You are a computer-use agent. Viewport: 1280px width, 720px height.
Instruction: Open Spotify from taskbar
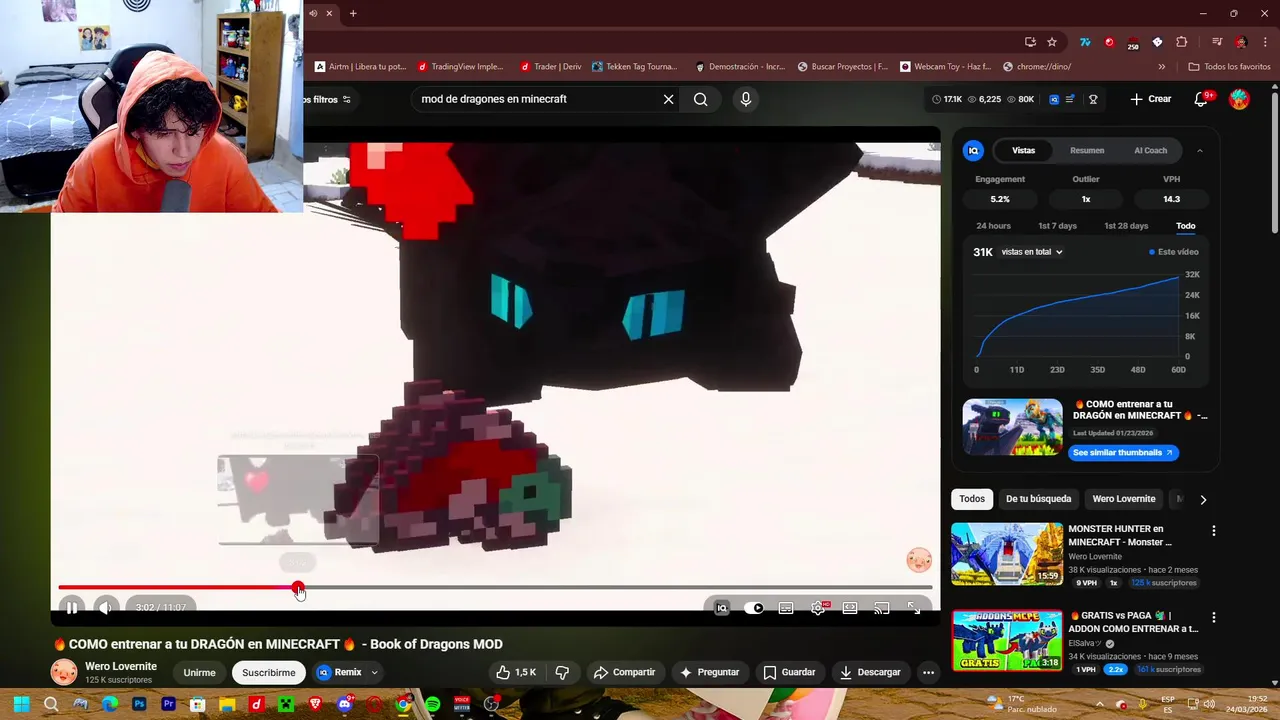432,704
